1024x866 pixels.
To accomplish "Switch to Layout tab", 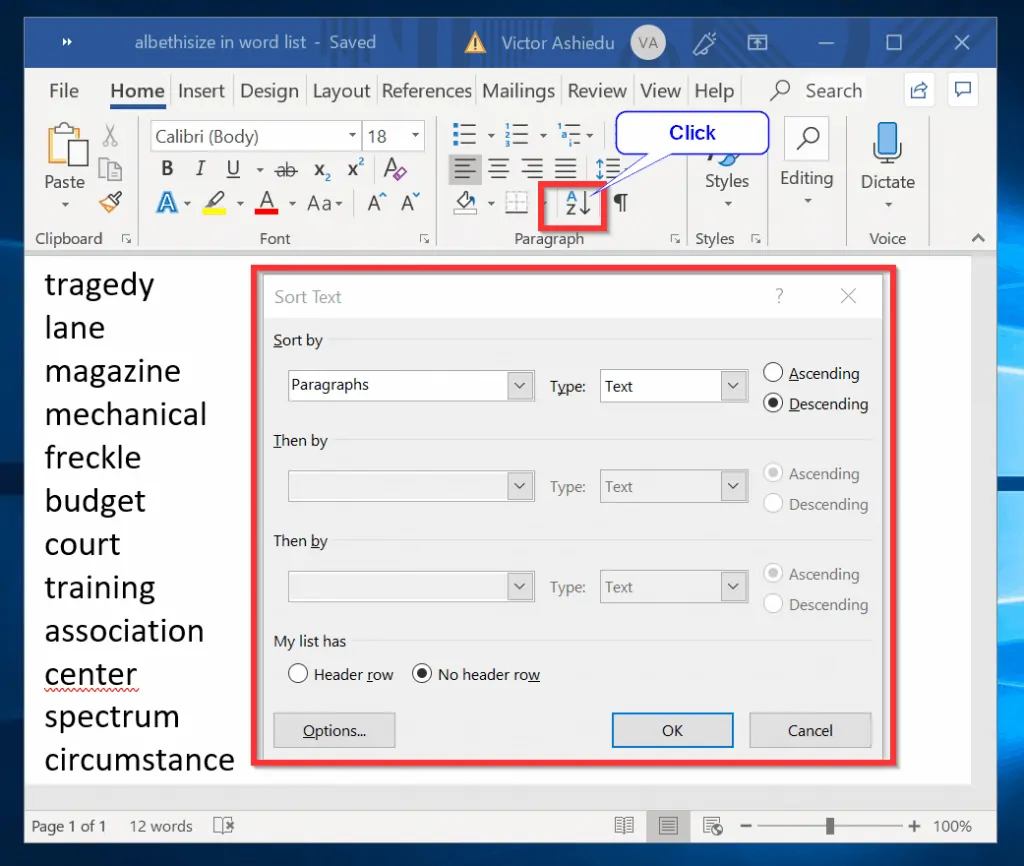I will 341,91.
